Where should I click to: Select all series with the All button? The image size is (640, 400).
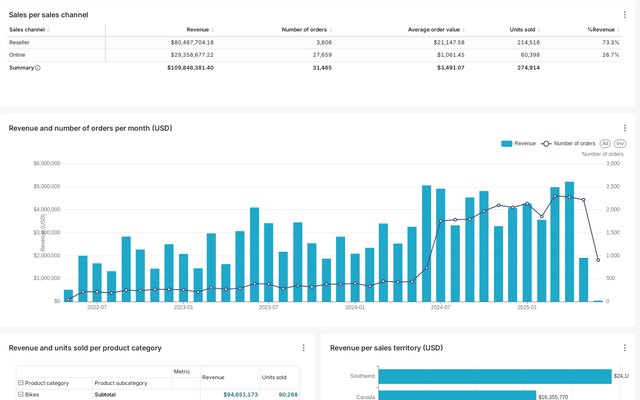[605, 144]
